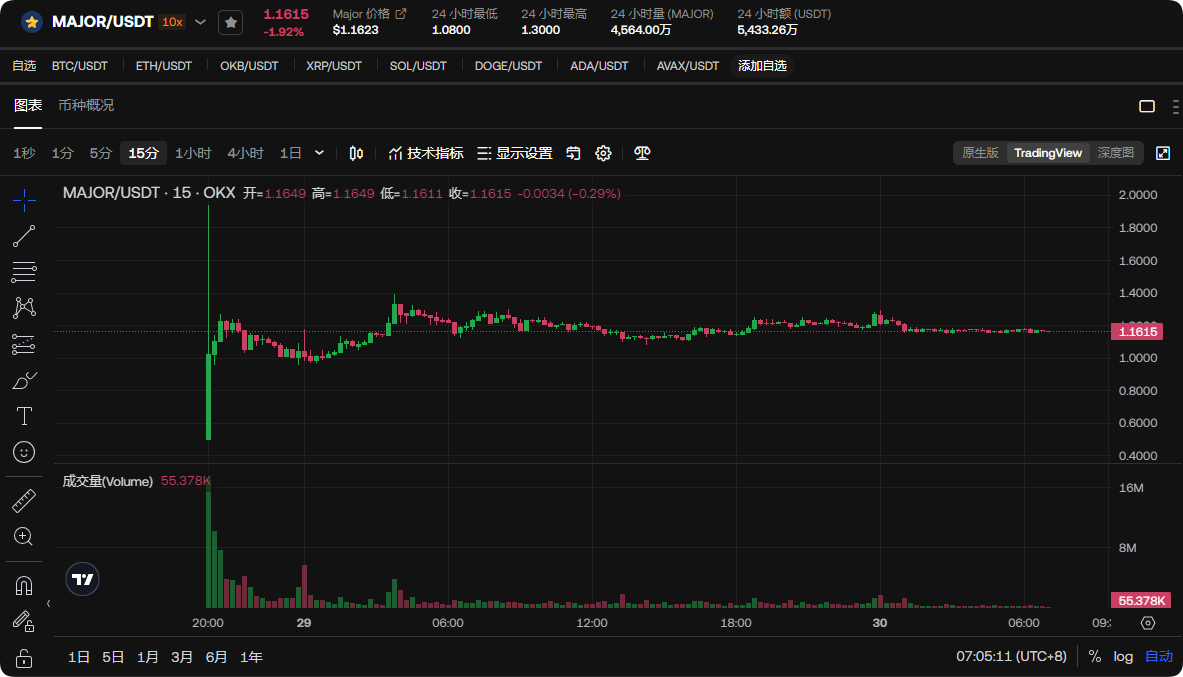Screen dimensions: 1183x677
Task: Add MAJOR/USDT to favorites with star
Action: [230, 21]
